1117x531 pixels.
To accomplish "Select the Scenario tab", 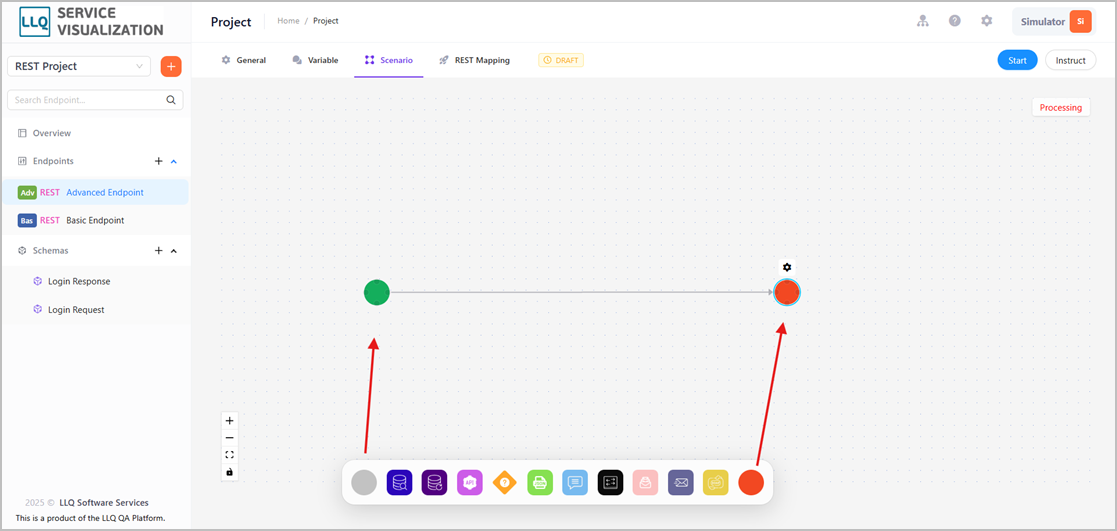I will tap(389, 61).
